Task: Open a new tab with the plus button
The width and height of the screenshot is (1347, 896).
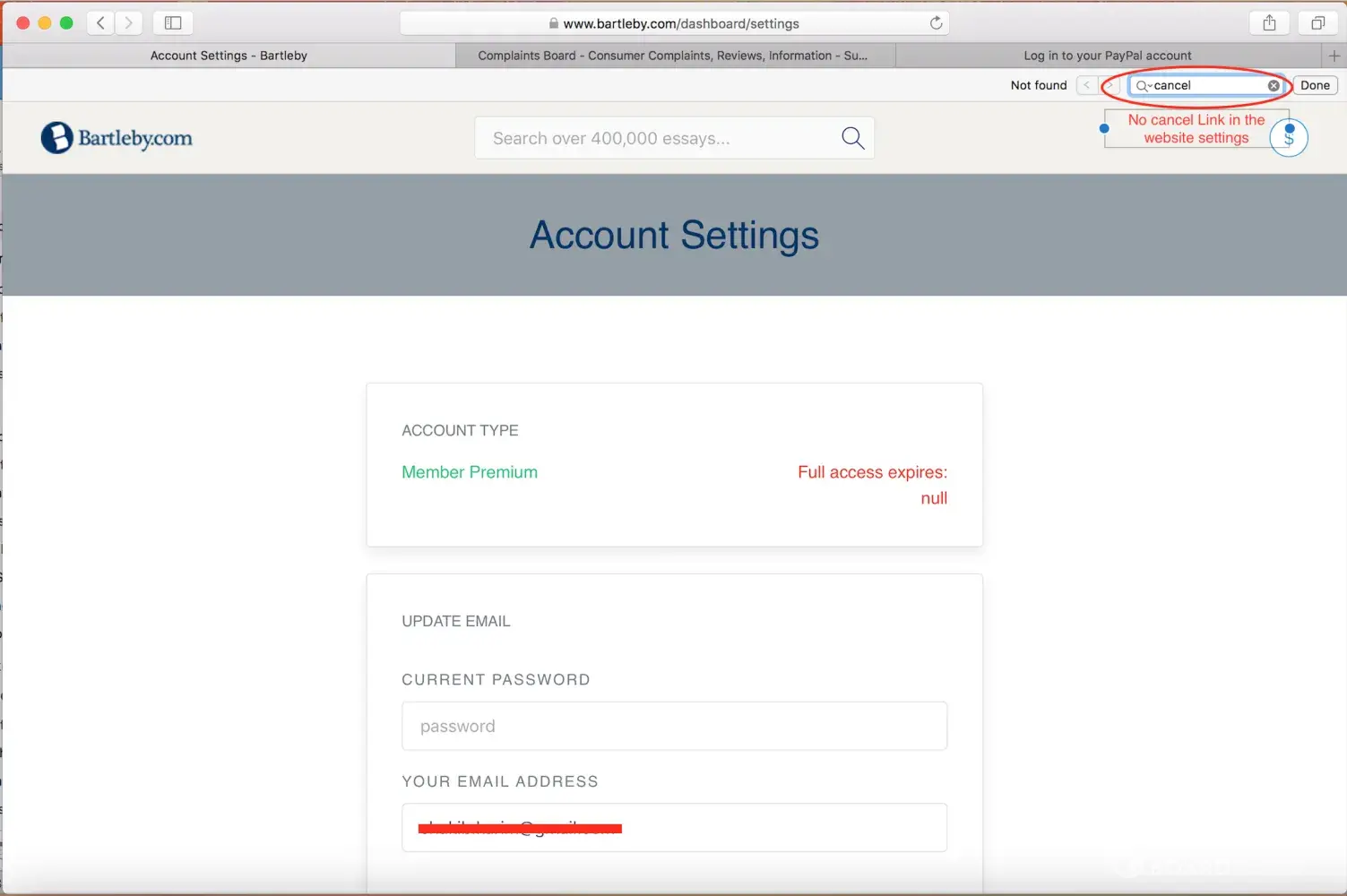Action: tap(1334, 56)
